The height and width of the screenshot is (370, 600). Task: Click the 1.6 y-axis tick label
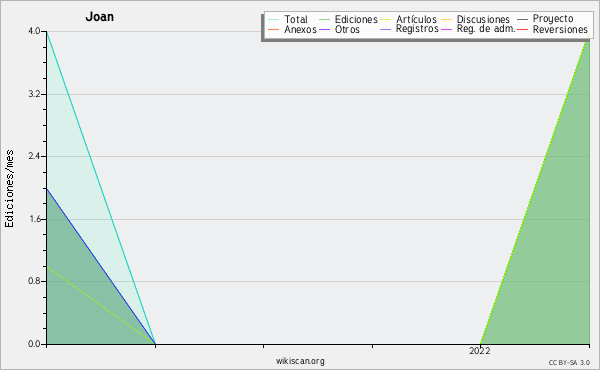pos(35,219)
